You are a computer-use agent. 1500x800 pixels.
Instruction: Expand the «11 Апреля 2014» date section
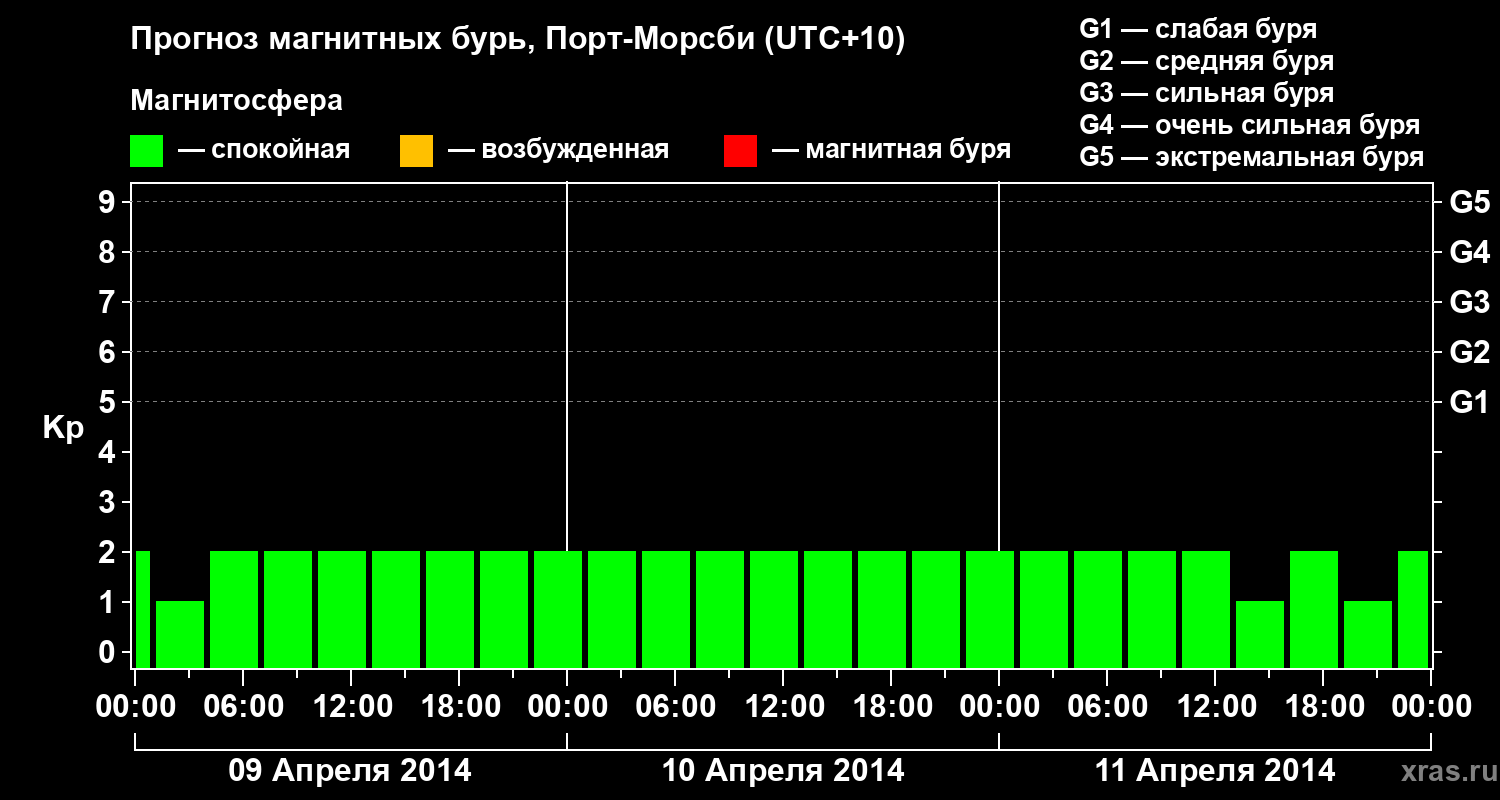[x=1217, y=771]
